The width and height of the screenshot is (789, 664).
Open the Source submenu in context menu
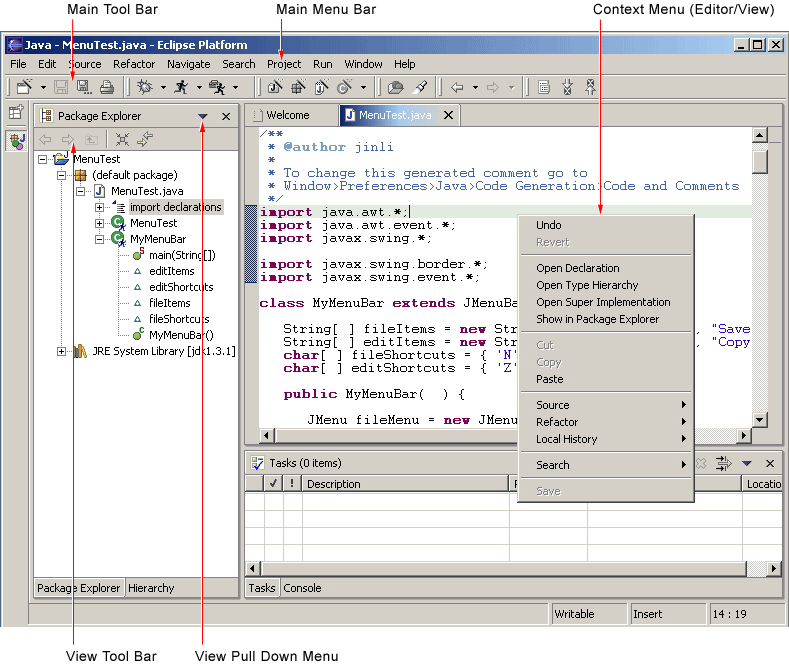coord(606,405)
